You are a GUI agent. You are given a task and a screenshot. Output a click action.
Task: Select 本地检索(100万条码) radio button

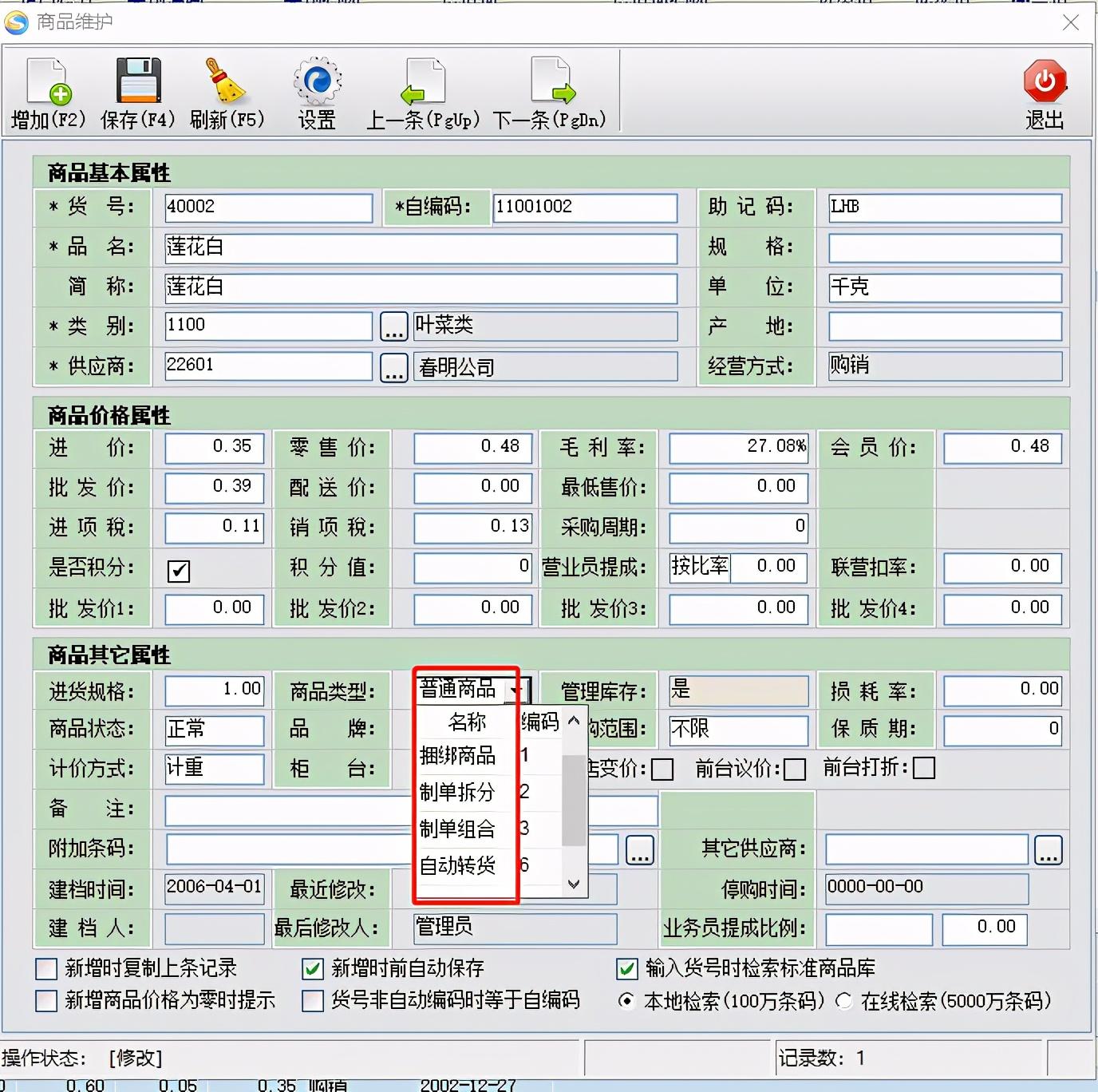tap(627, 1001)
